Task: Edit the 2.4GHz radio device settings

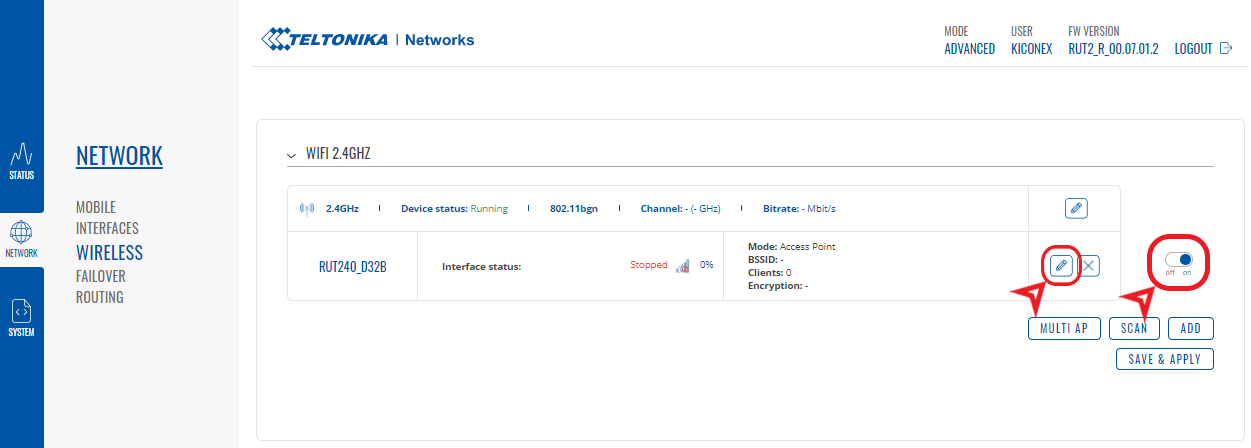Action: (1075, 208)
